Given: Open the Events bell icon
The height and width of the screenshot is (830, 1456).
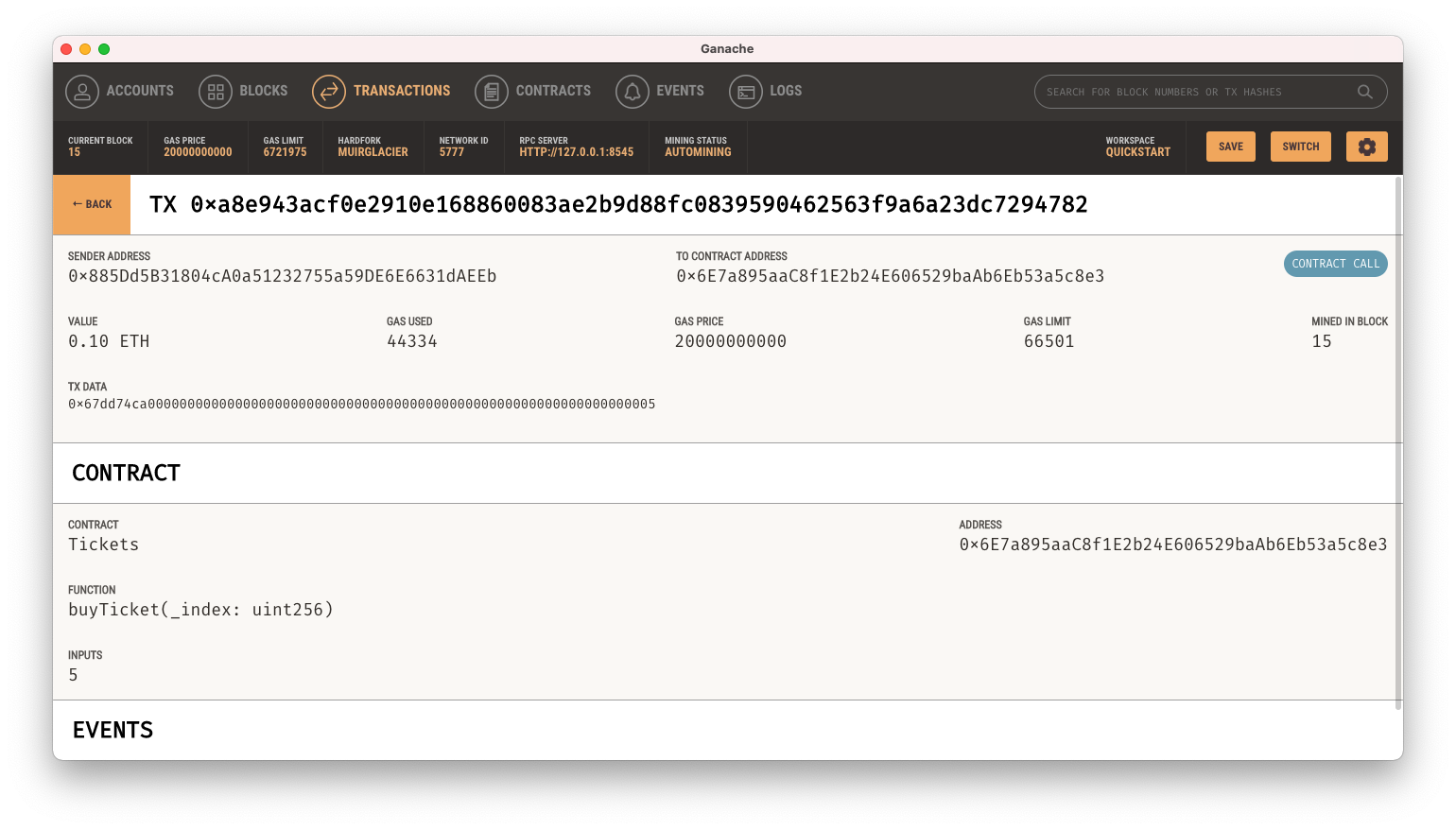Looking at the screenshot, I should point(633,92).
